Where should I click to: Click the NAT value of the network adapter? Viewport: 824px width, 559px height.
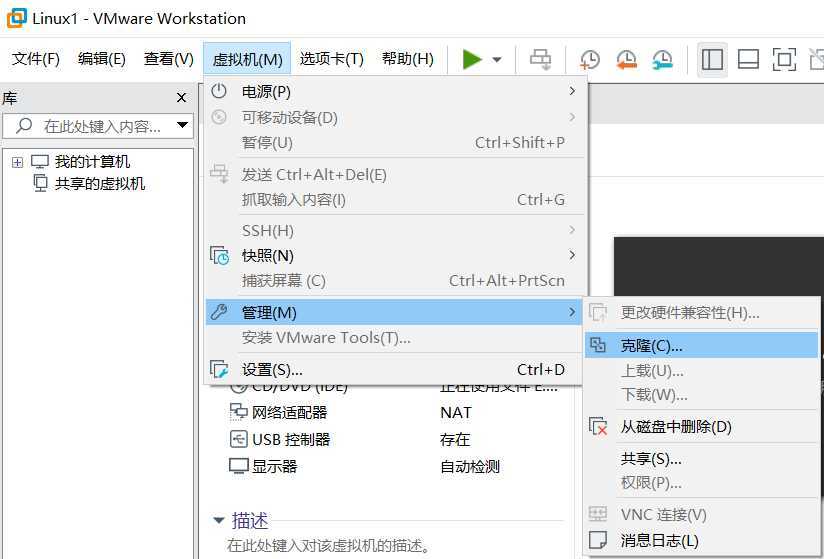coord(456,412)
